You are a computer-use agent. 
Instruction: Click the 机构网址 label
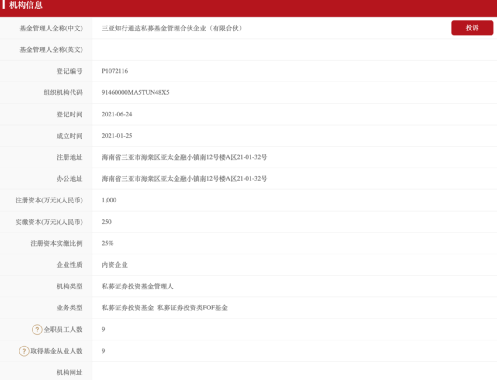[69, 372]
